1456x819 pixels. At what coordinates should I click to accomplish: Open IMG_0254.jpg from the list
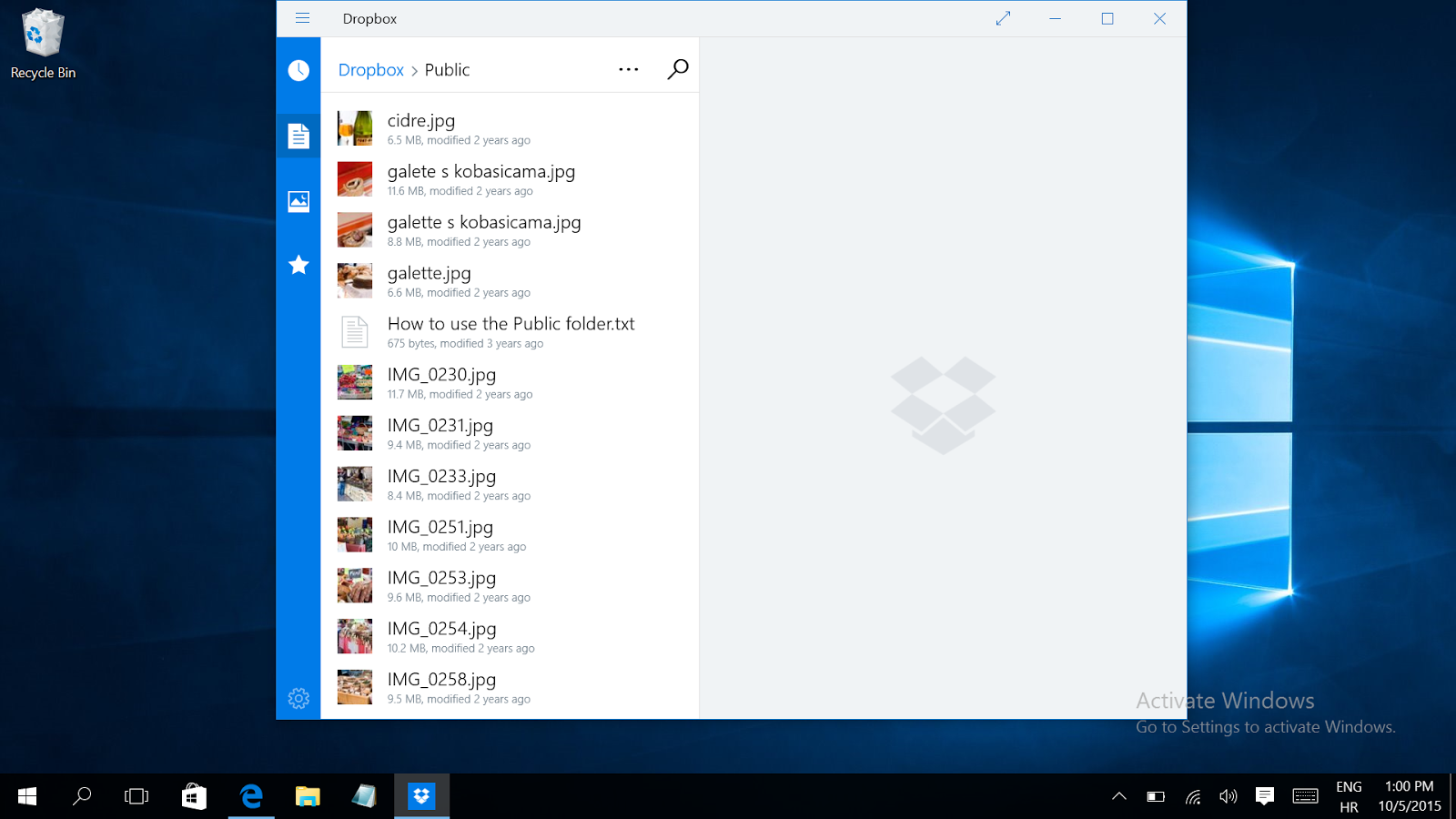point(441,629)
